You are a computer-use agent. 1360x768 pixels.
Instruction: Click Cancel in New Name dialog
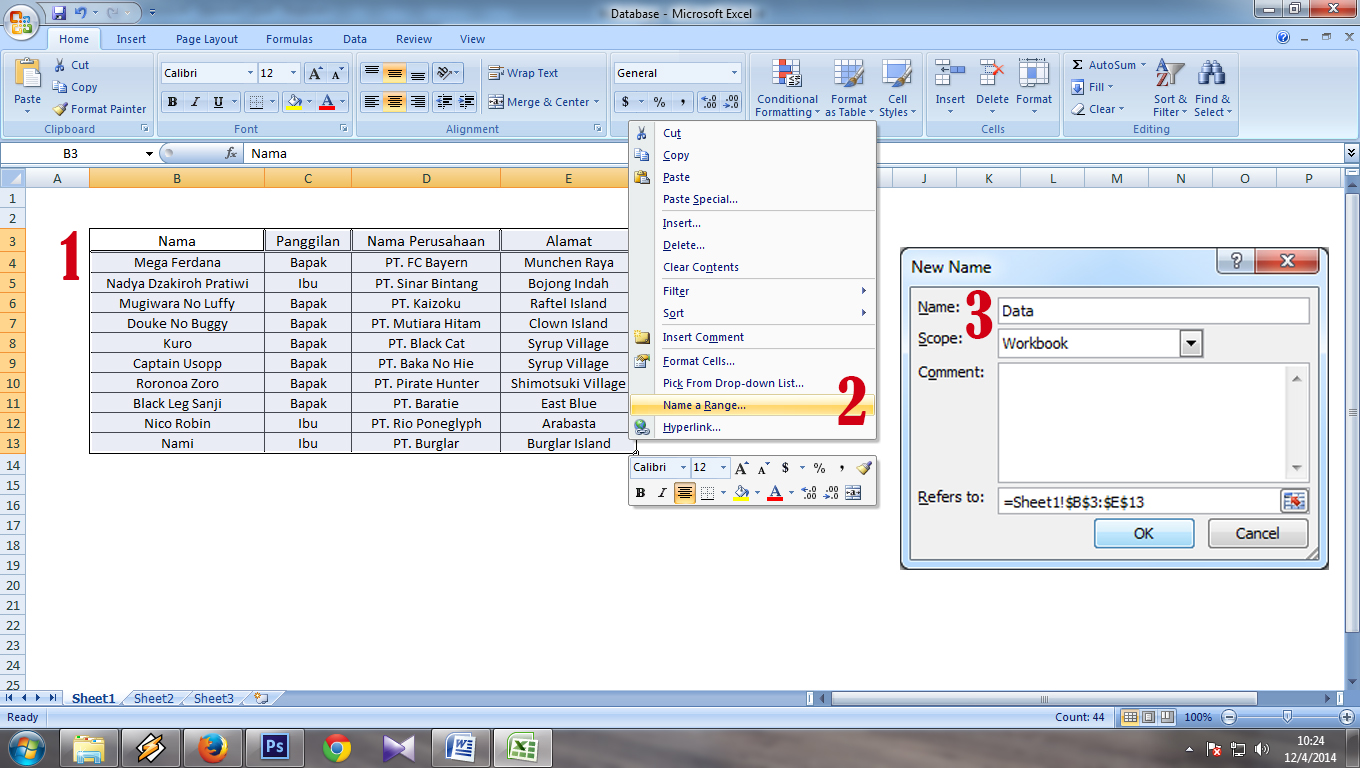click(x=1258, y=533)
